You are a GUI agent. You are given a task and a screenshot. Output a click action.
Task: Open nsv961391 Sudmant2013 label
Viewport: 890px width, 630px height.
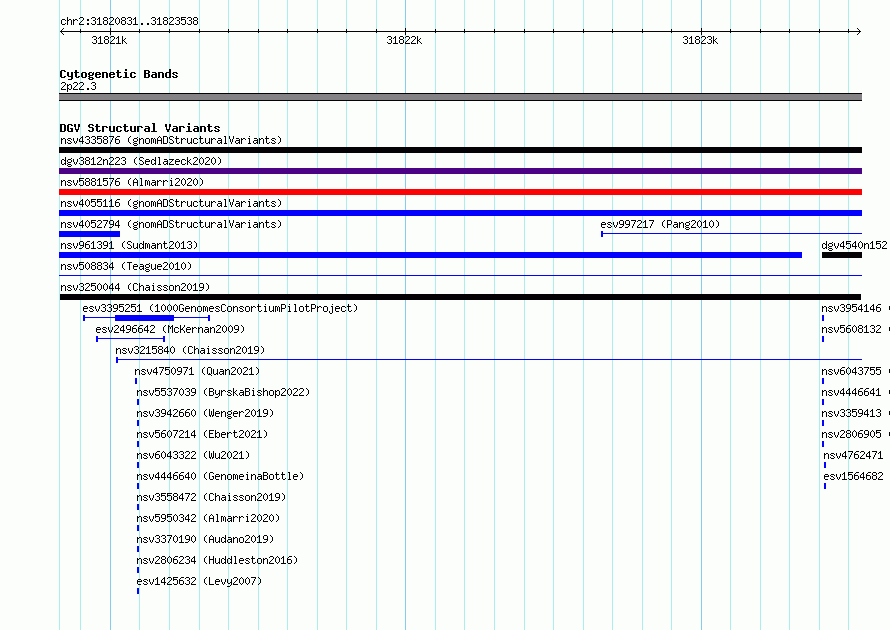(129, 245)
